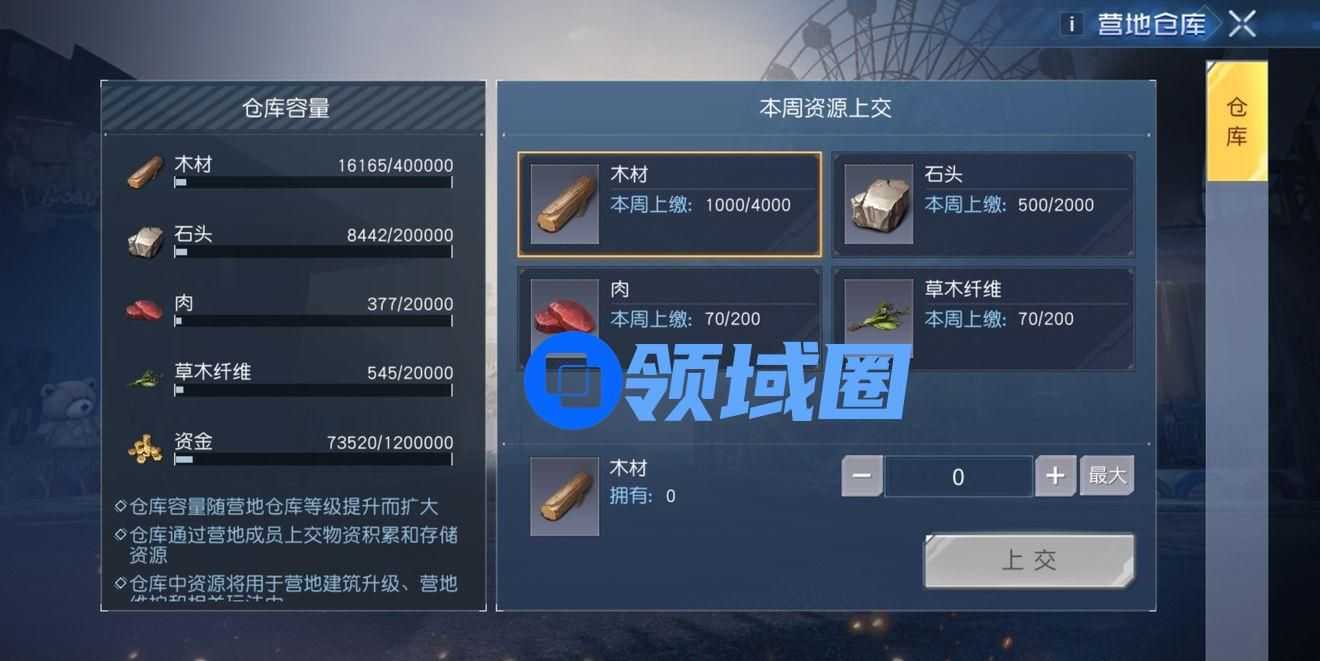The height and width of the screenshot is (661, 1320).
Task: Select the 肉 meat resource card
Action: (670, 317)
